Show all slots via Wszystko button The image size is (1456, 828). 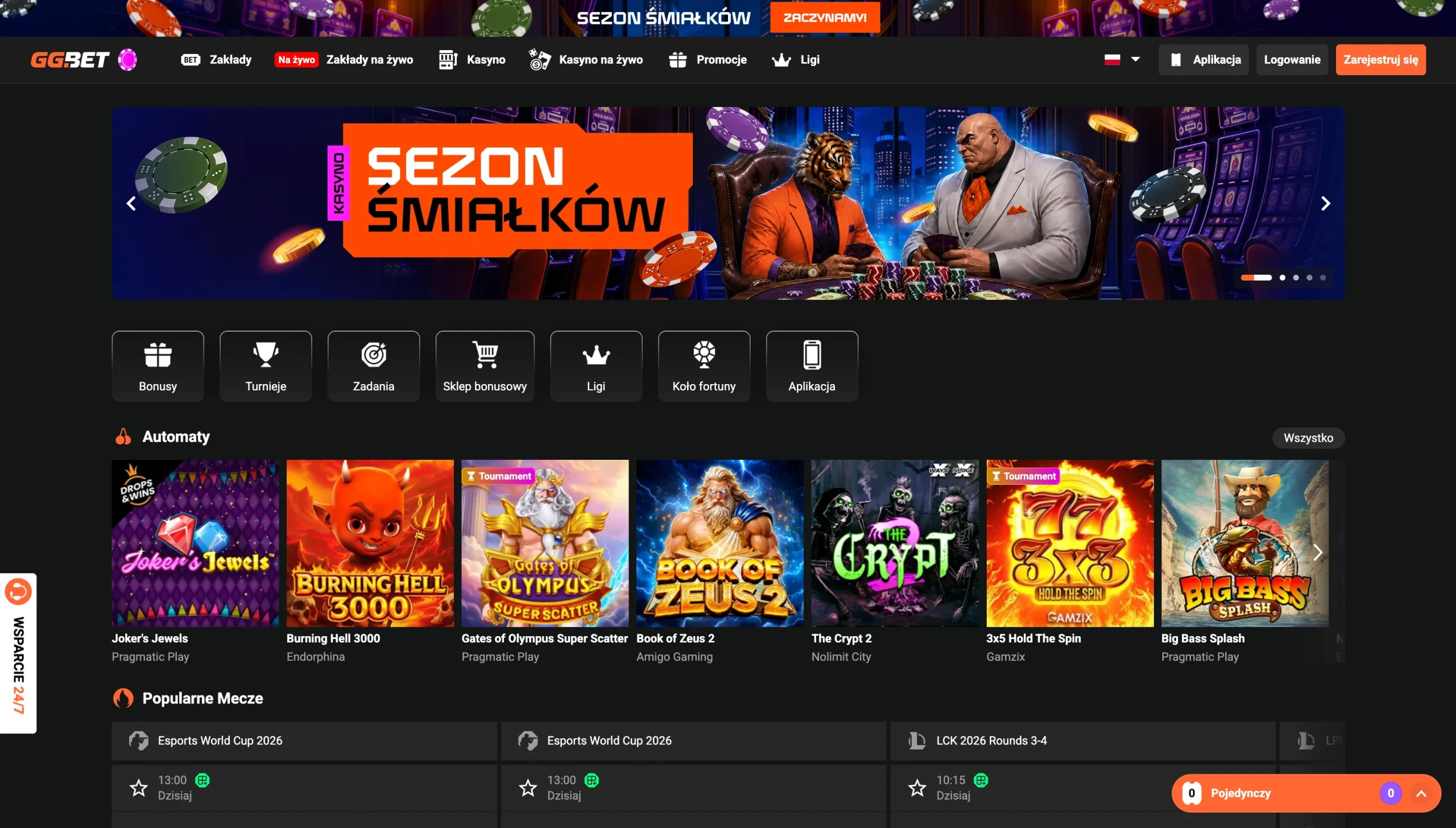tap(1308, 438)
